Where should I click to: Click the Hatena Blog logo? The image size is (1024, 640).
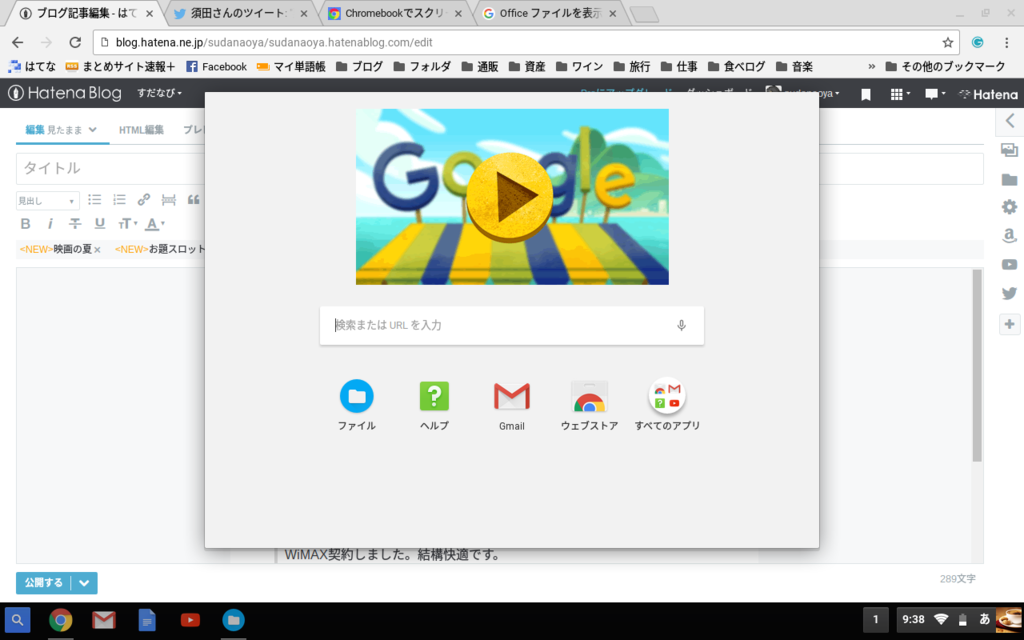tap(65, 93)
